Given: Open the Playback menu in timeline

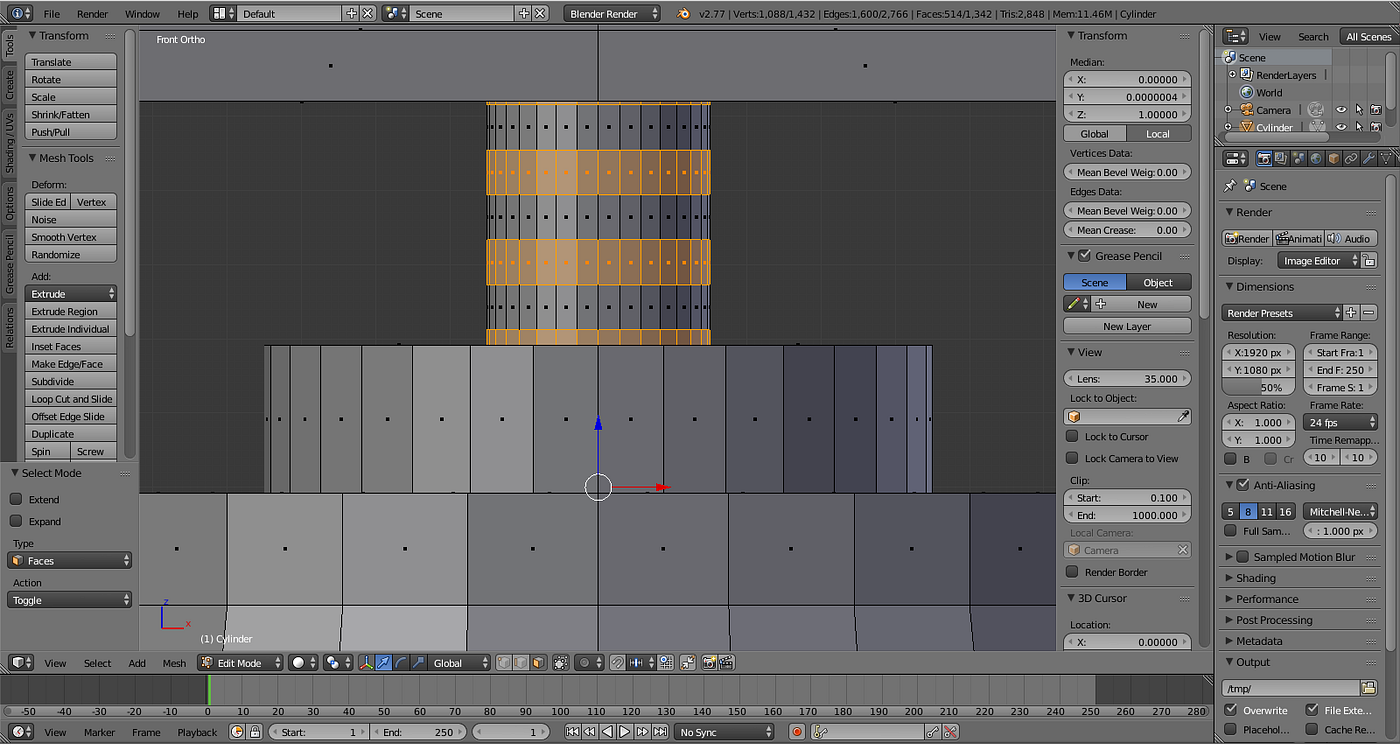Looking at the screenshot, I should (x=197, y=732).
